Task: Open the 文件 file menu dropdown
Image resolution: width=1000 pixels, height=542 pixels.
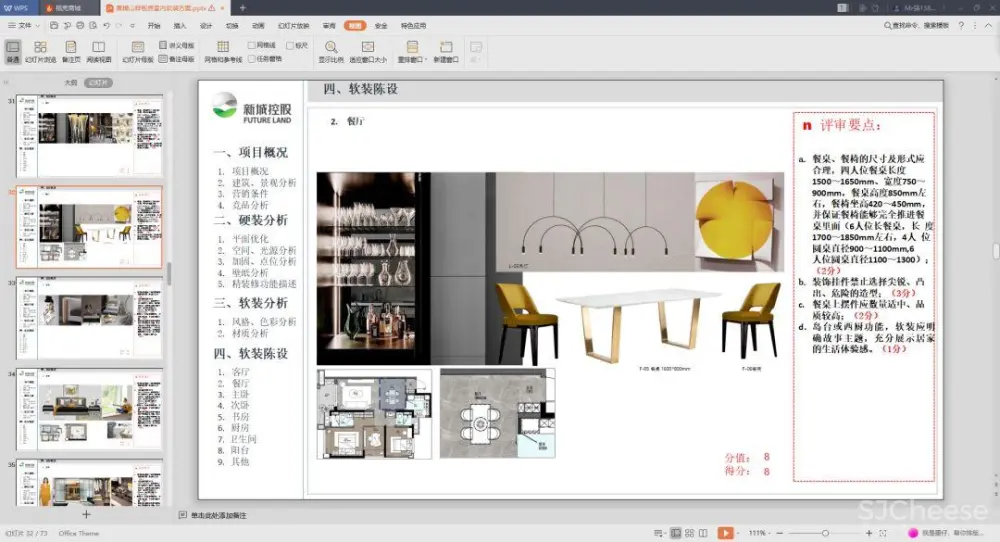Action: point(22,25)
